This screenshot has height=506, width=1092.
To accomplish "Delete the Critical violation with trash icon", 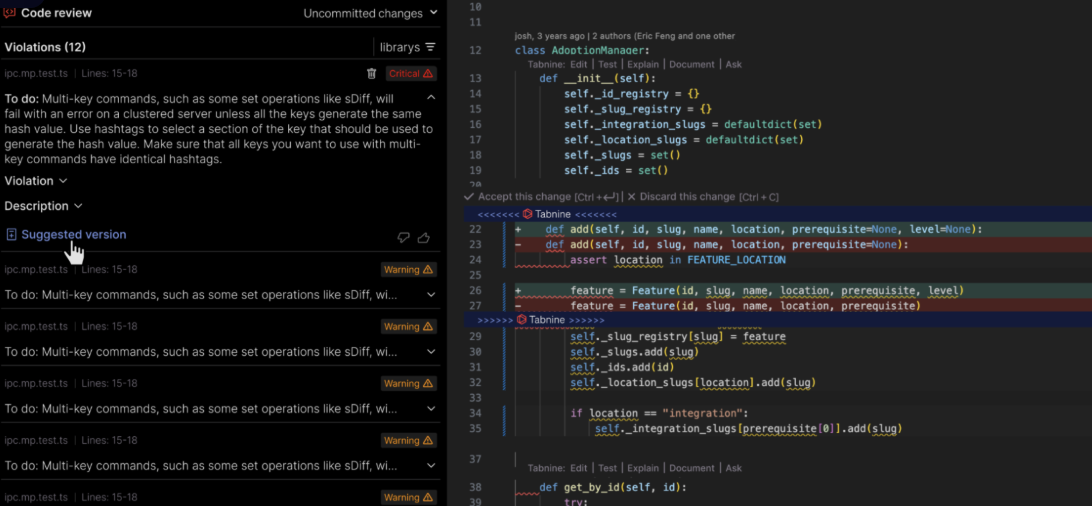I will (372, 73).
